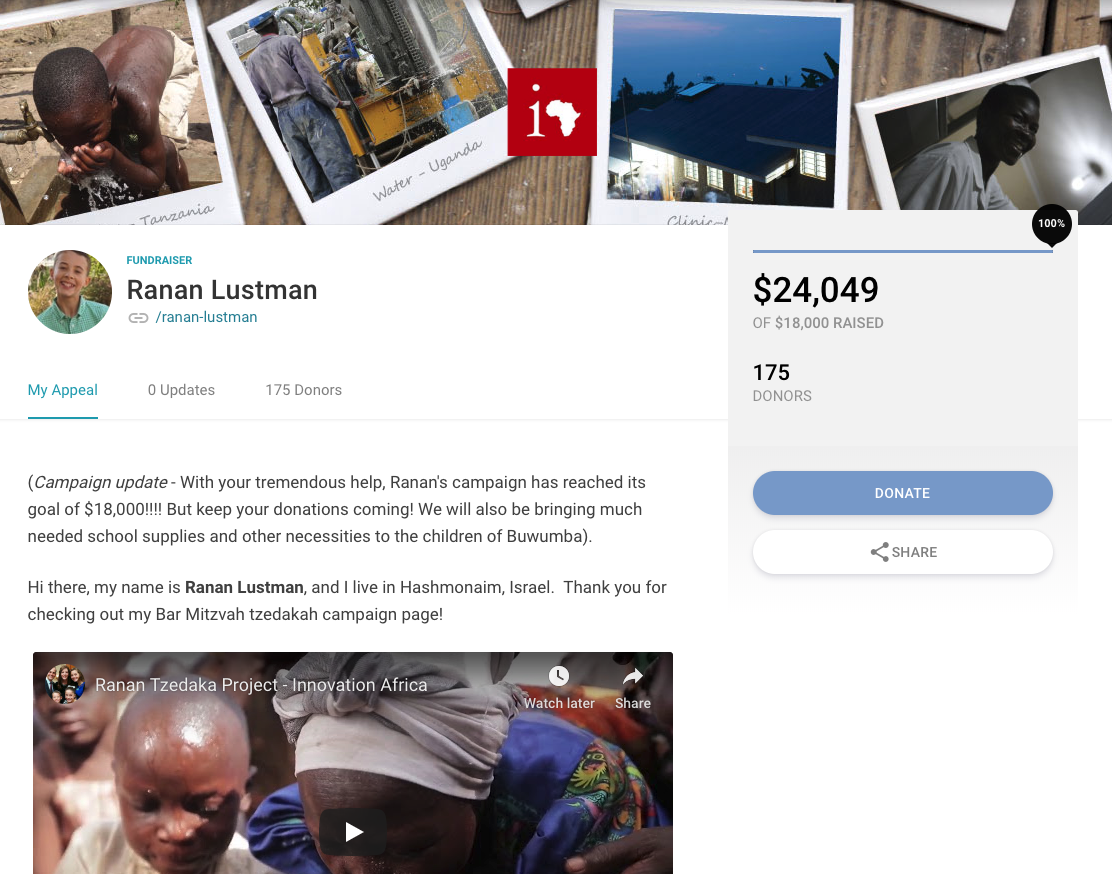Image resolution: width=1112 pixels, height=874 pixels.
Task: Click the 100% progress badge
Action: tap(1051, 224)
